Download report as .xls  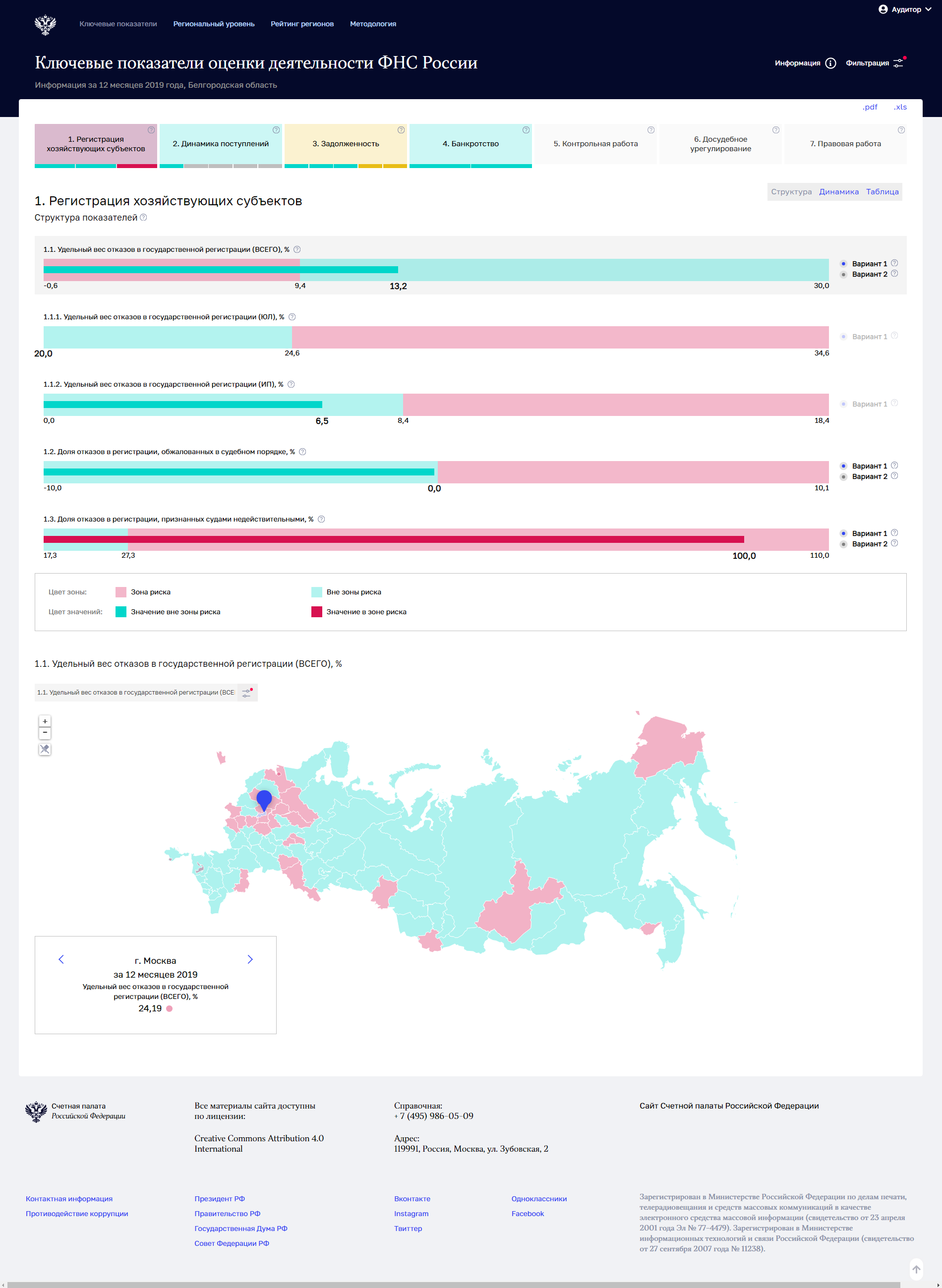[900, 107]
